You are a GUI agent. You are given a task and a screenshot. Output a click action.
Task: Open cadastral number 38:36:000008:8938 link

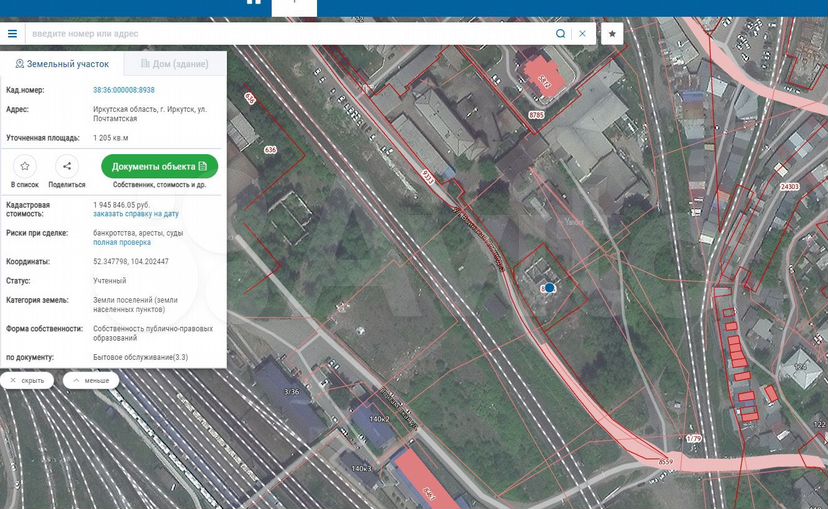click(x=124, y=90)
